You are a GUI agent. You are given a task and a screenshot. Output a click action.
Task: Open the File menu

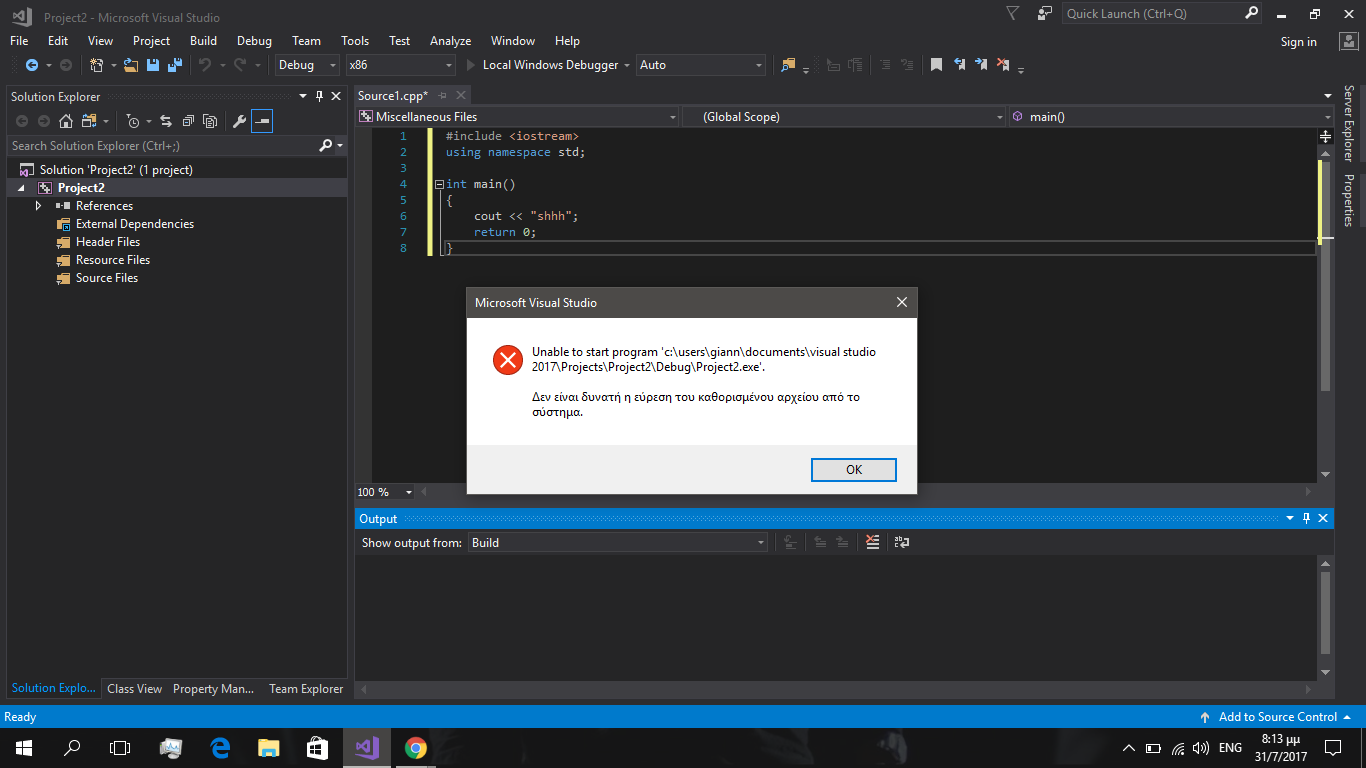pyautogui.click(x=19, y=41)
